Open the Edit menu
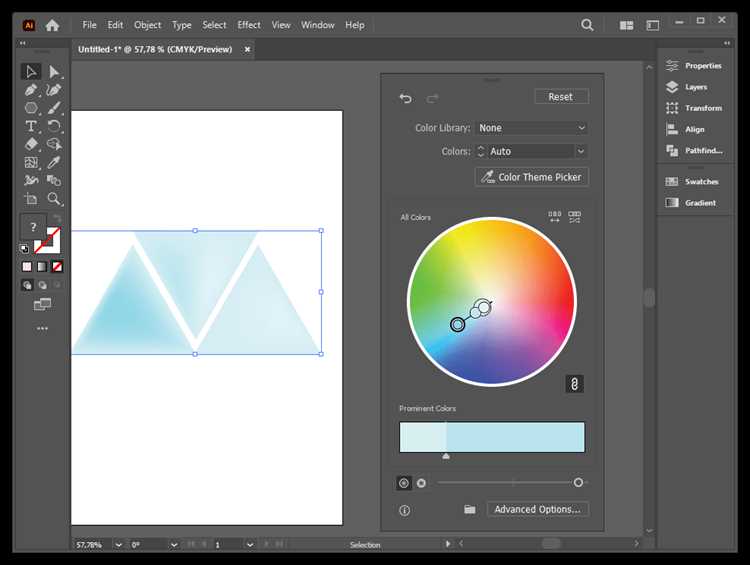Viewport: 750px width, 565px height. point(115,25)
